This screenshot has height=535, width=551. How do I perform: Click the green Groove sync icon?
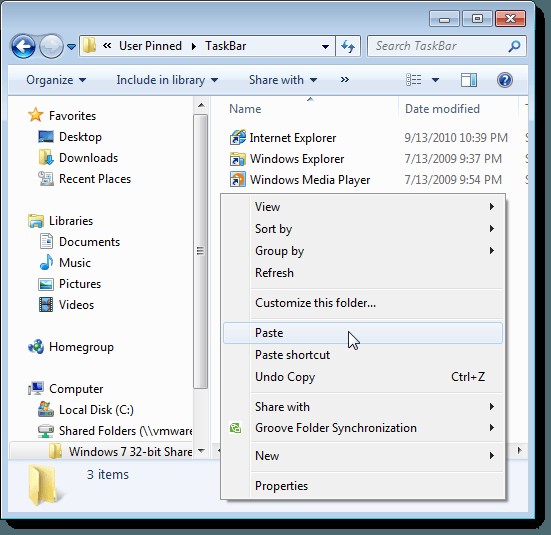coord(235,428)
